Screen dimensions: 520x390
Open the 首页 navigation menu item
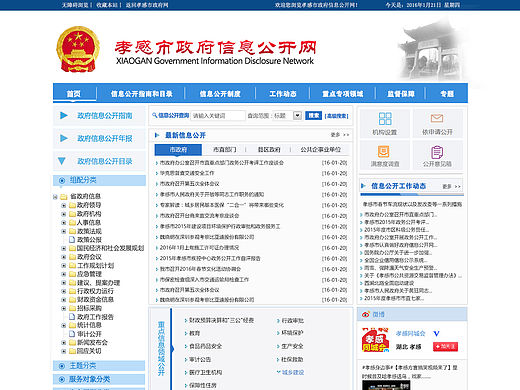coord(74,94)
